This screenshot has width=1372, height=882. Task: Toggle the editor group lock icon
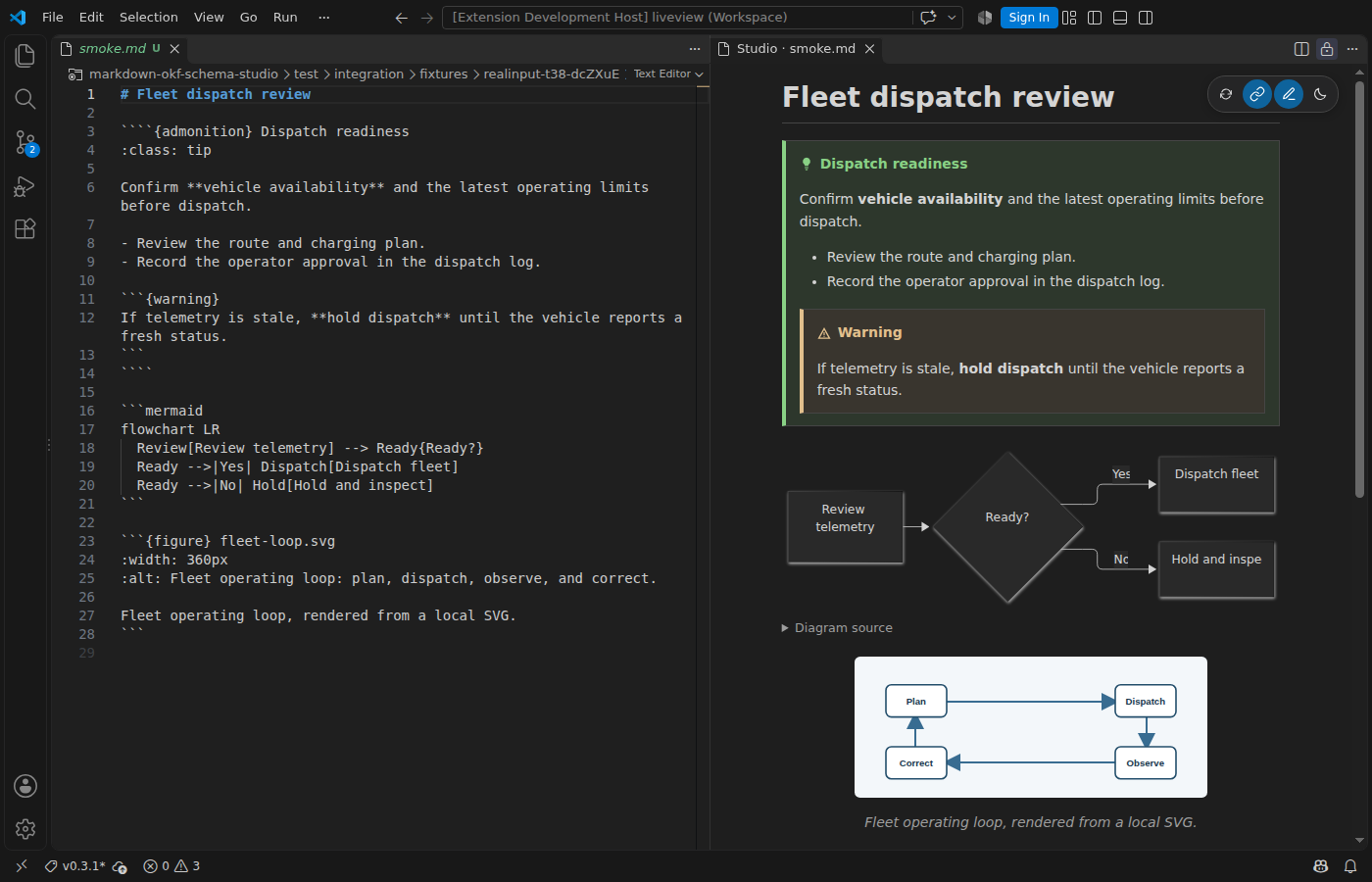point(1327,49)
